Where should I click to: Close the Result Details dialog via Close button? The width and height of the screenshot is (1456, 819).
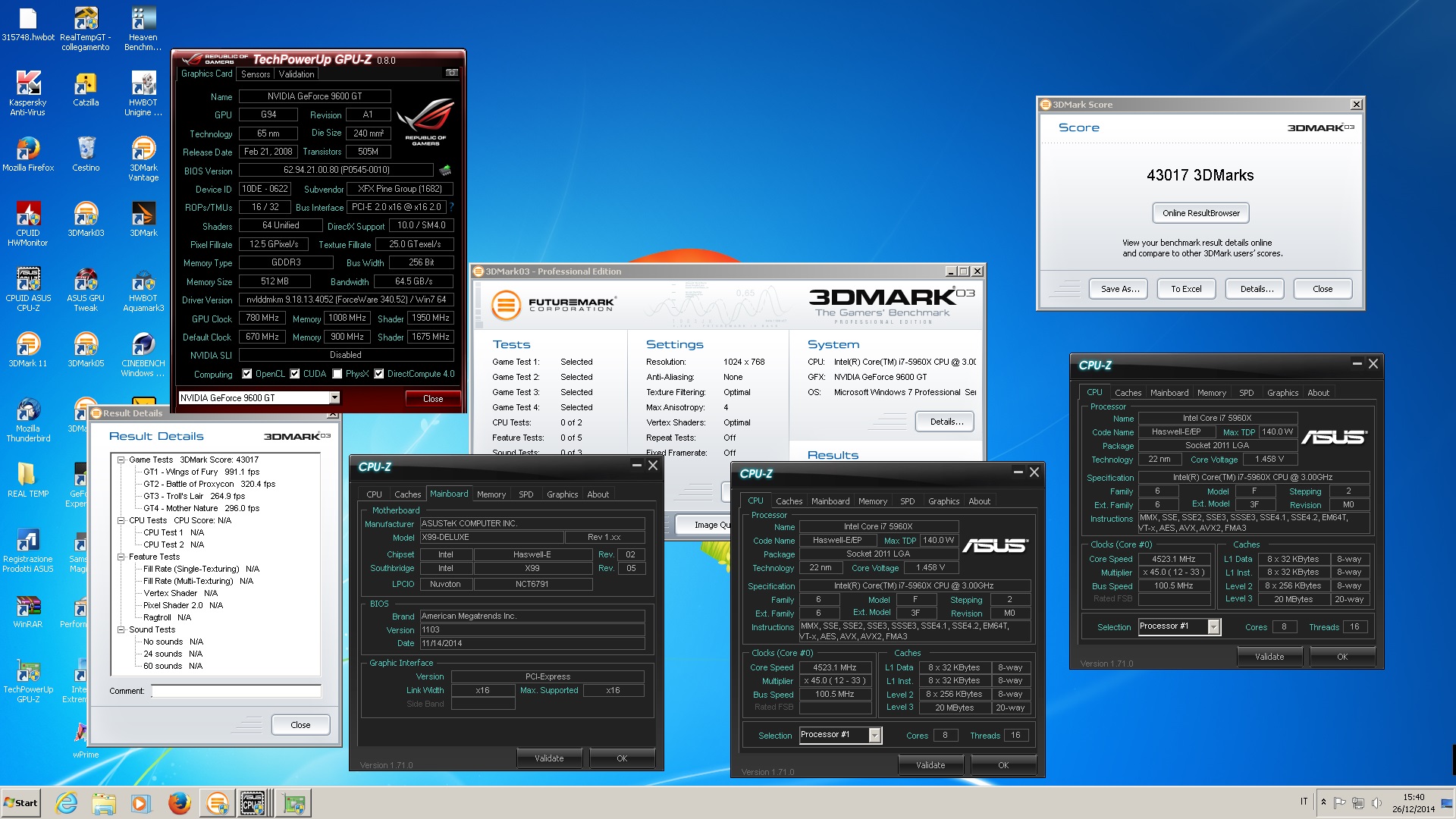300,725
